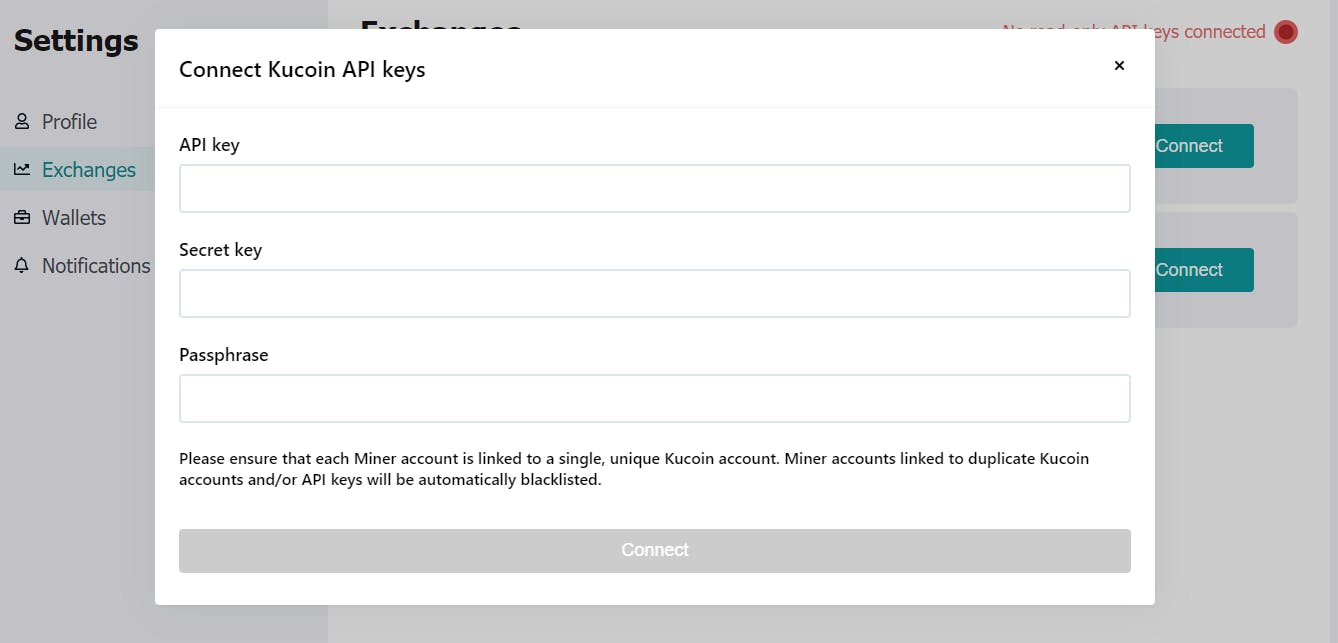
Task: Select Exchanges in the settings sidebar
Action: [89, 170]
